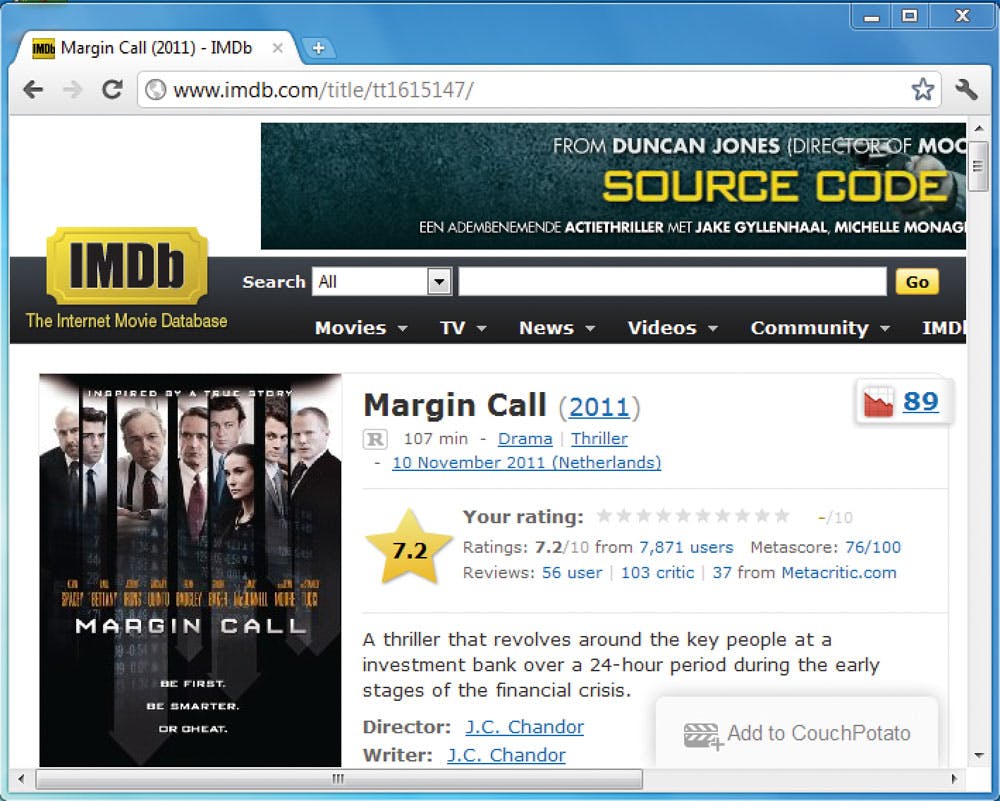The image size is (1000, 801).
Task: Click the Source Code banner advertisement
Action: pyautogui.click(x=613, y=186)
